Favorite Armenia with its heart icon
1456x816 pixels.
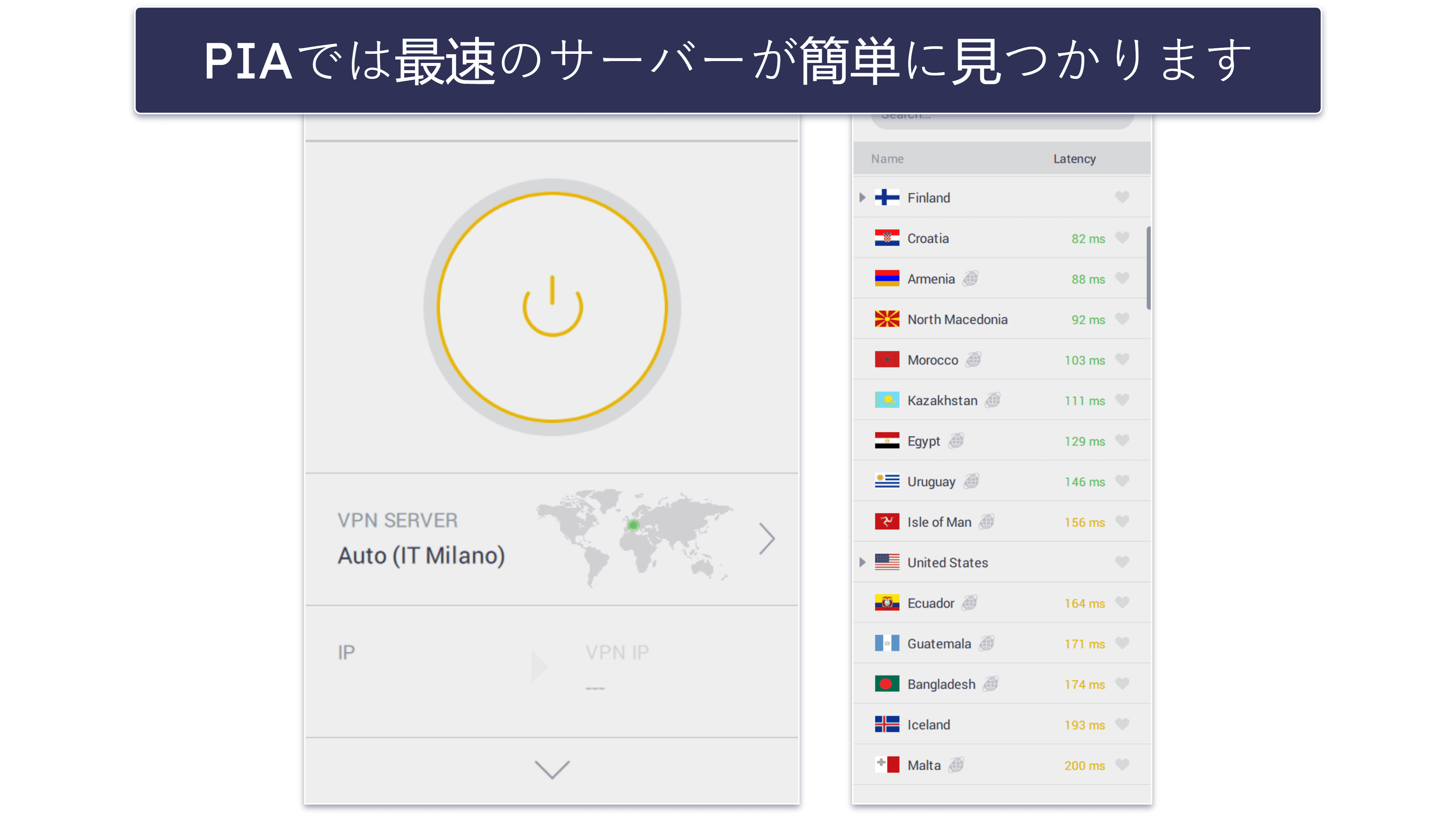tap(1122, 278)
